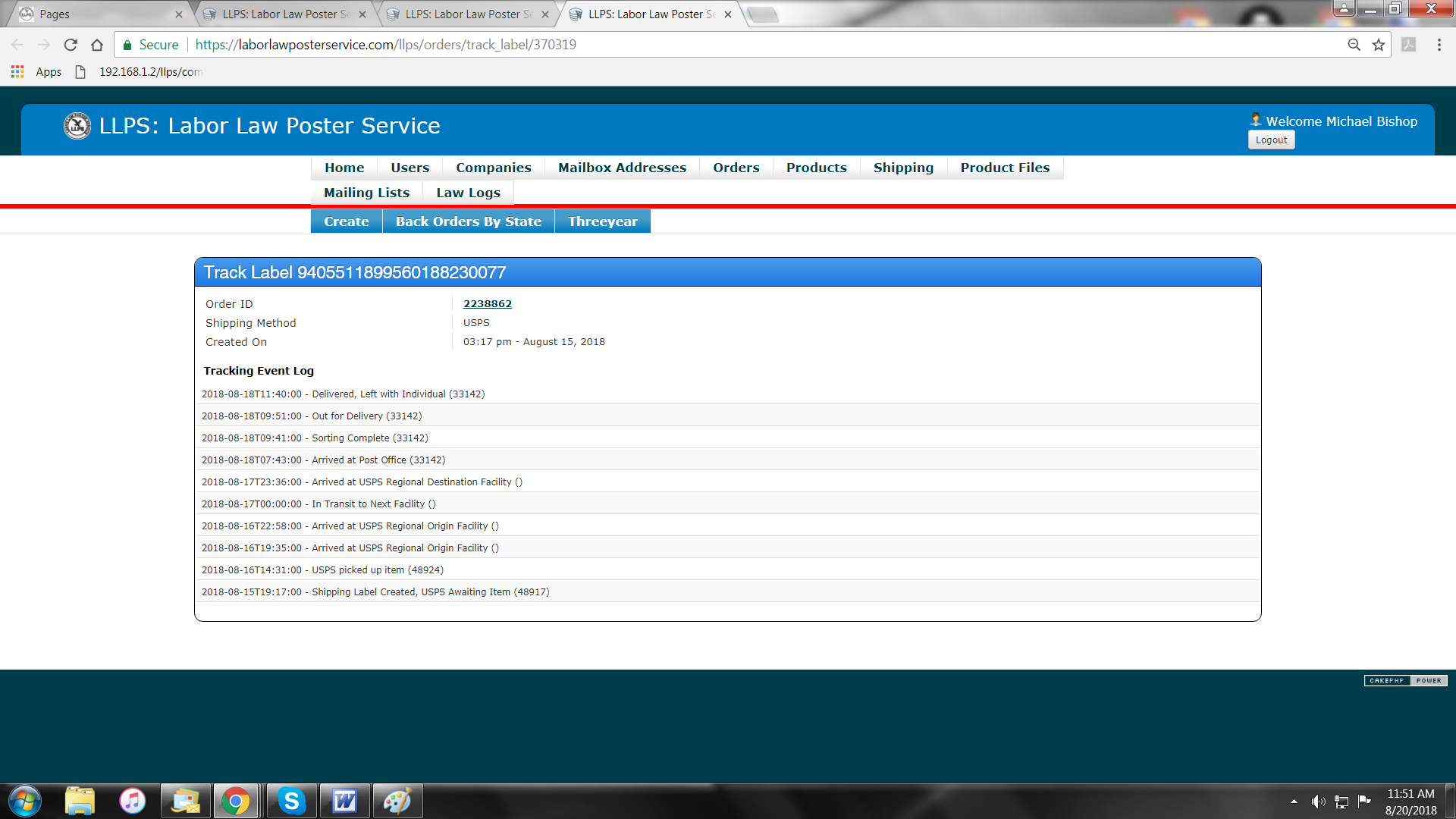Open Microsoft Word from taskbar

[344, 801]
